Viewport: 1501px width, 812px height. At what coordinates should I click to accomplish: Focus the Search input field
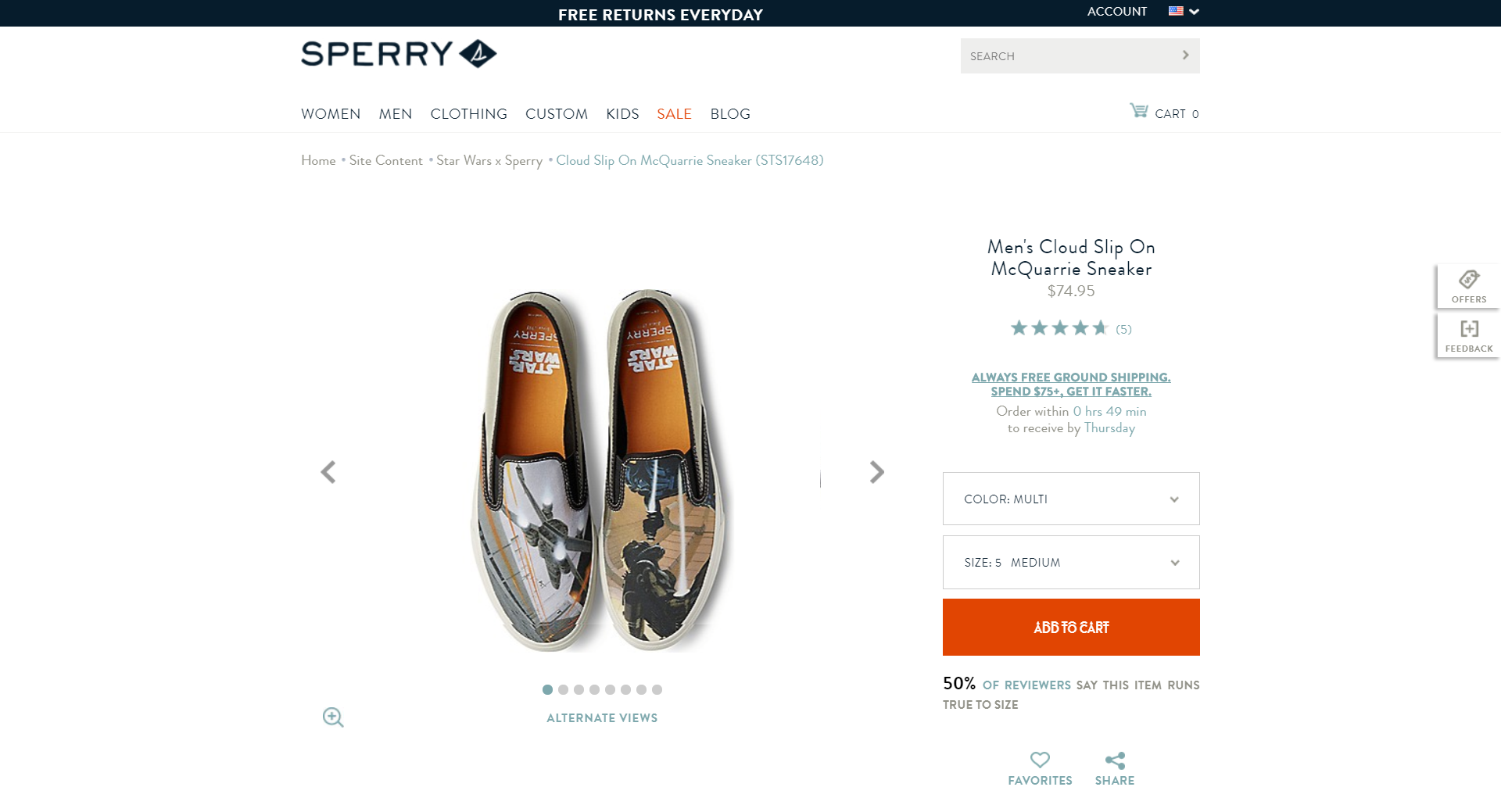coord(1067,56)
